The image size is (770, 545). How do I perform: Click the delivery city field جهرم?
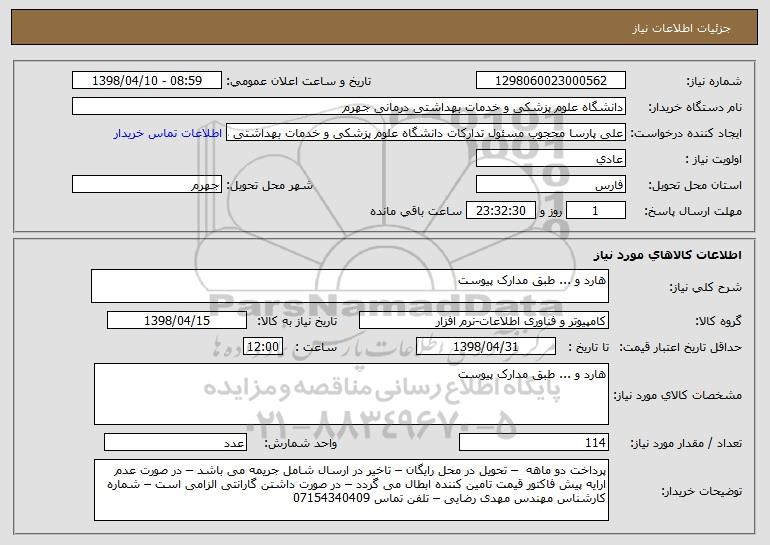(x=147, y=185)
